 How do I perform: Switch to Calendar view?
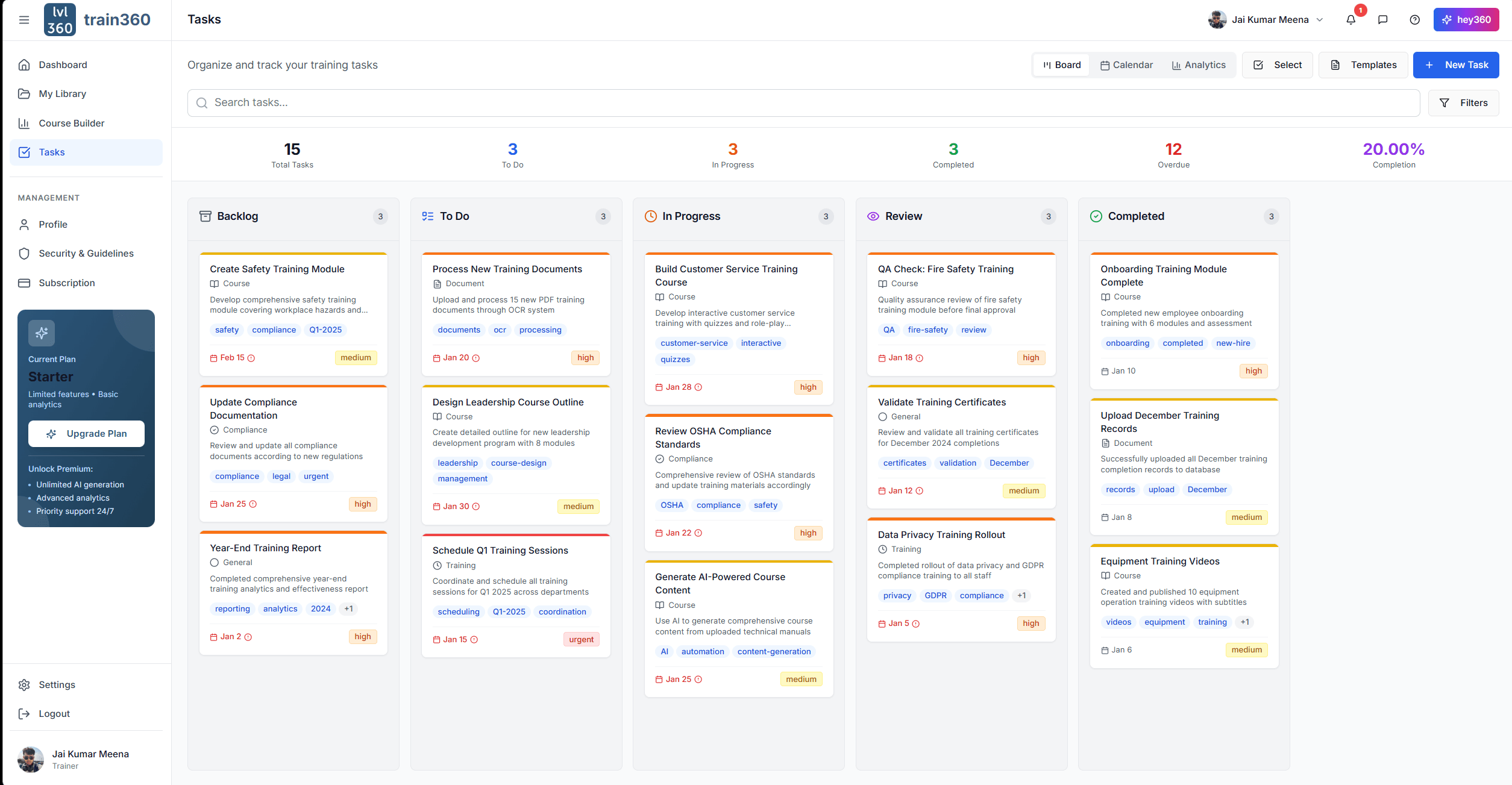point(1126,65)
